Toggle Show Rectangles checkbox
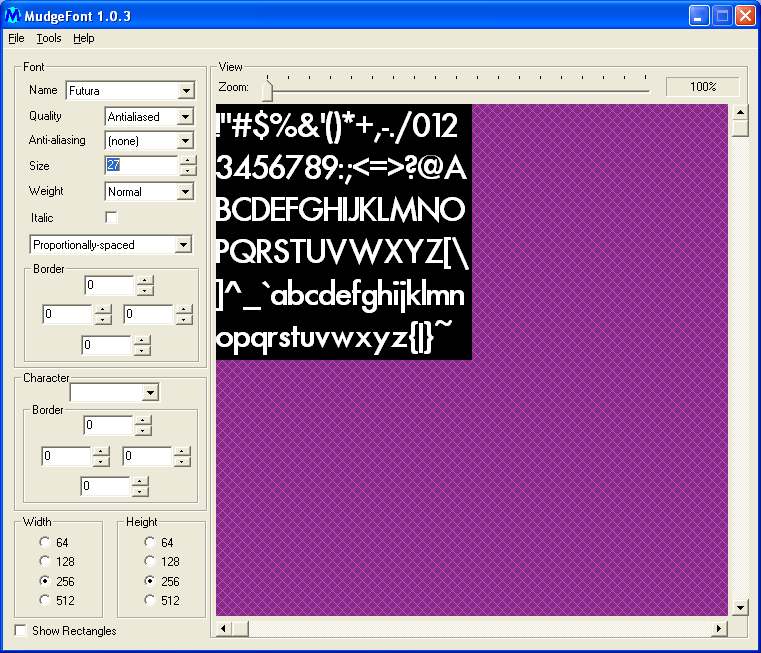 coord(21,631)
